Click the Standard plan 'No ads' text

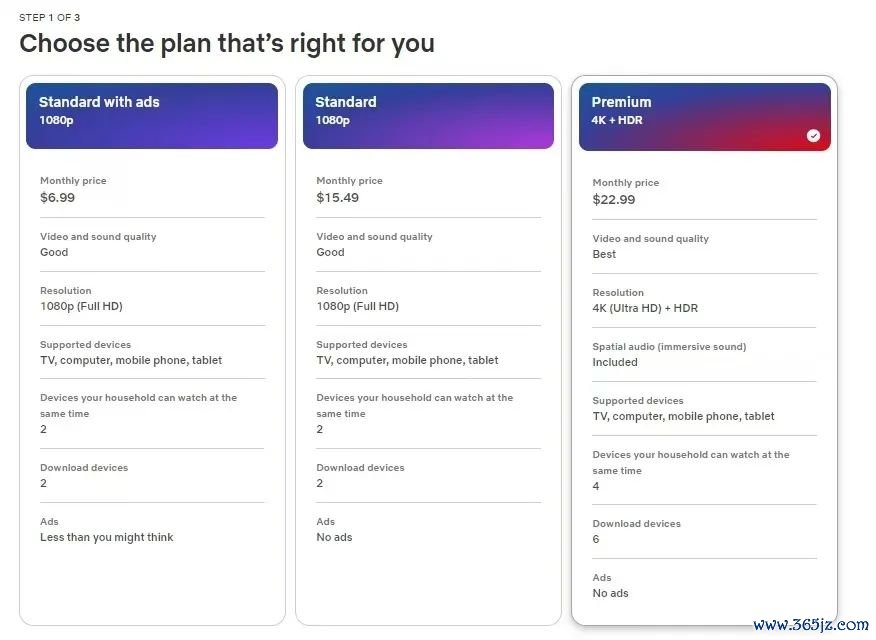pos(334,537)
